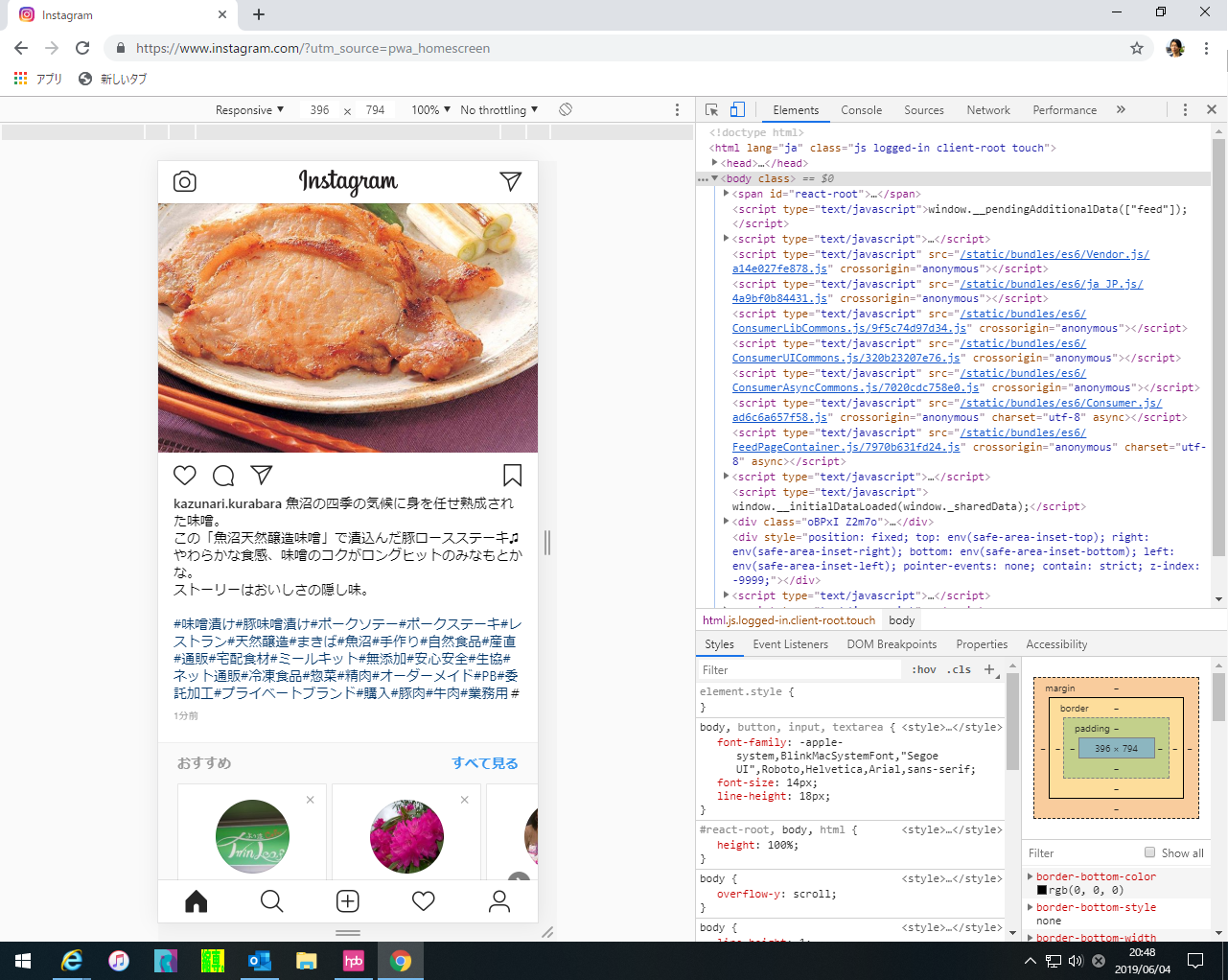1228x980 pixels.
Task: Click the viewport width field 396
Action: tap(320, 110)
